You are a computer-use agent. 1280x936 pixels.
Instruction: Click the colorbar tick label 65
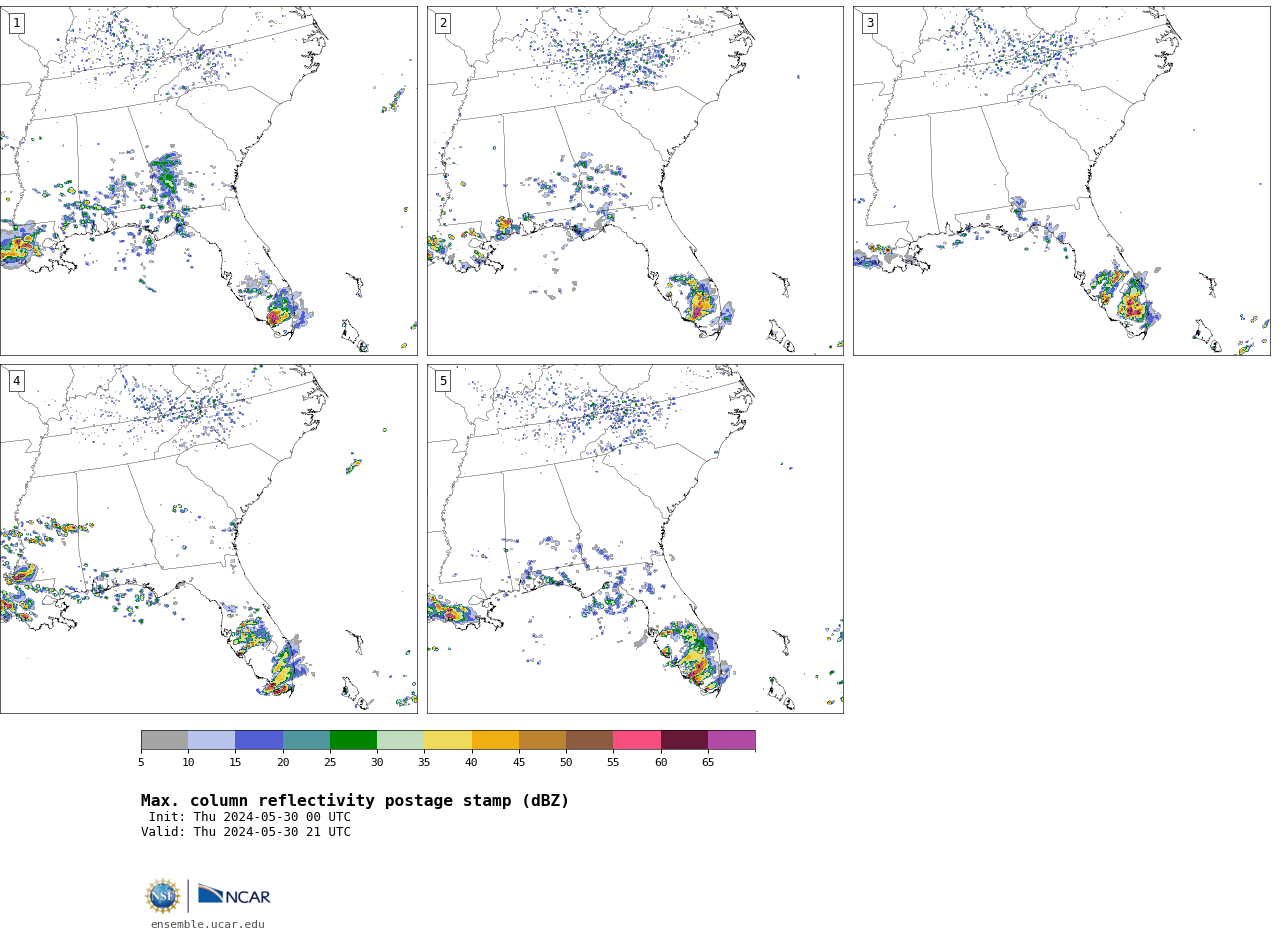(708, 763)
